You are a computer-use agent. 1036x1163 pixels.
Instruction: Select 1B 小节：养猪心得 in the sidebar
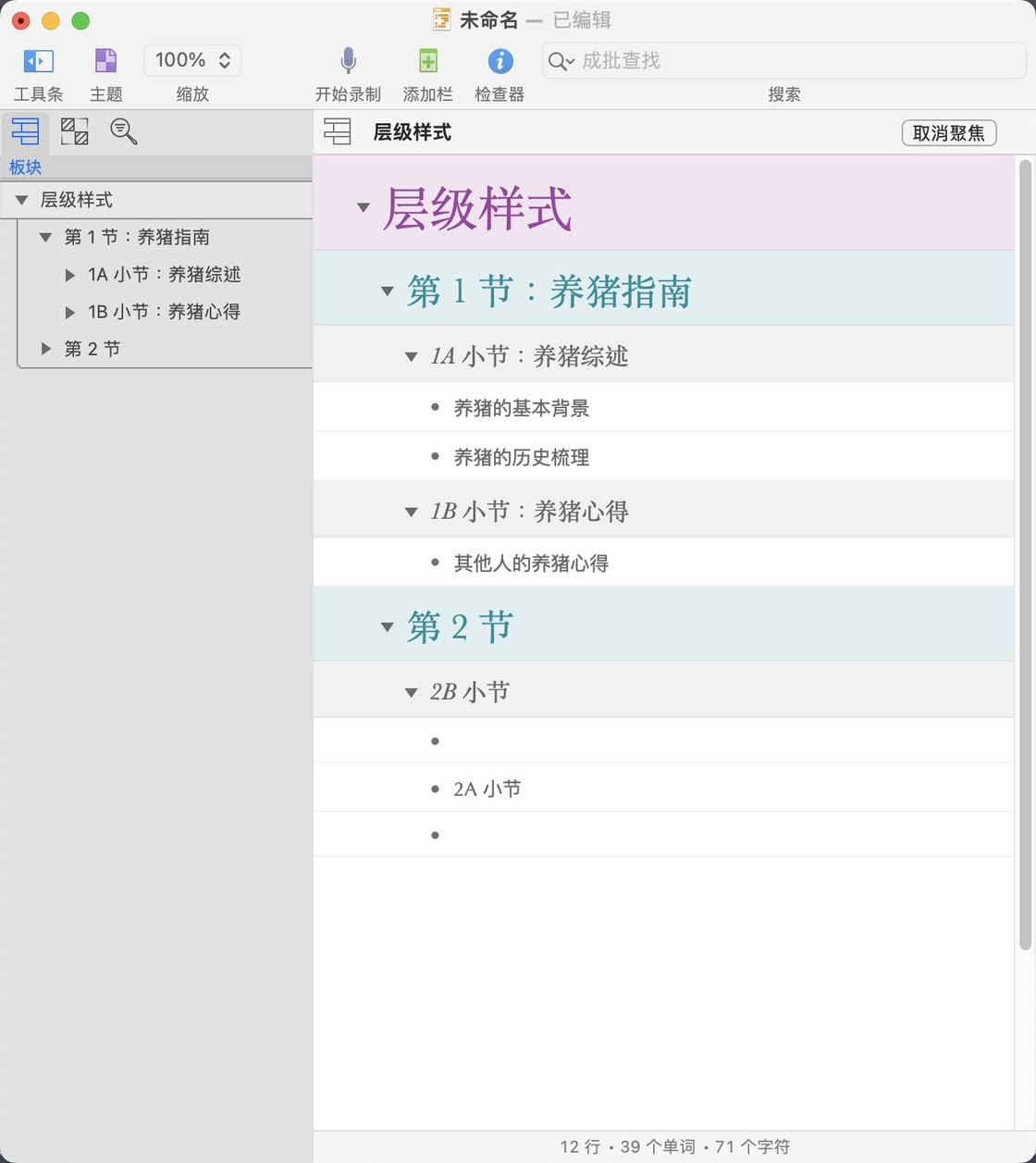tap(164, 312)
